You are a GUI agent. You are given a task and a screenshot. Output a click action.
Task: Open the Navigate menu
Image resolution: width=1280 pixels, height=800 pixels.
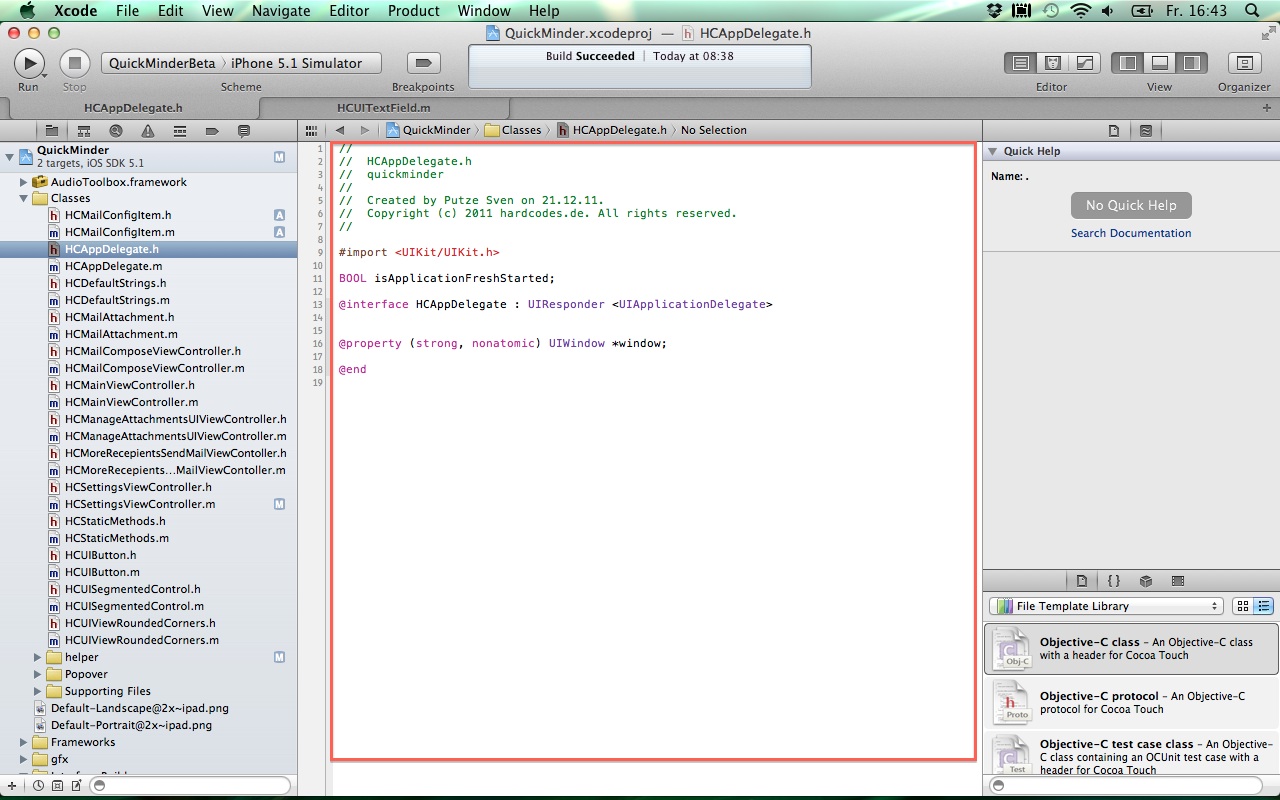[281, 10]
